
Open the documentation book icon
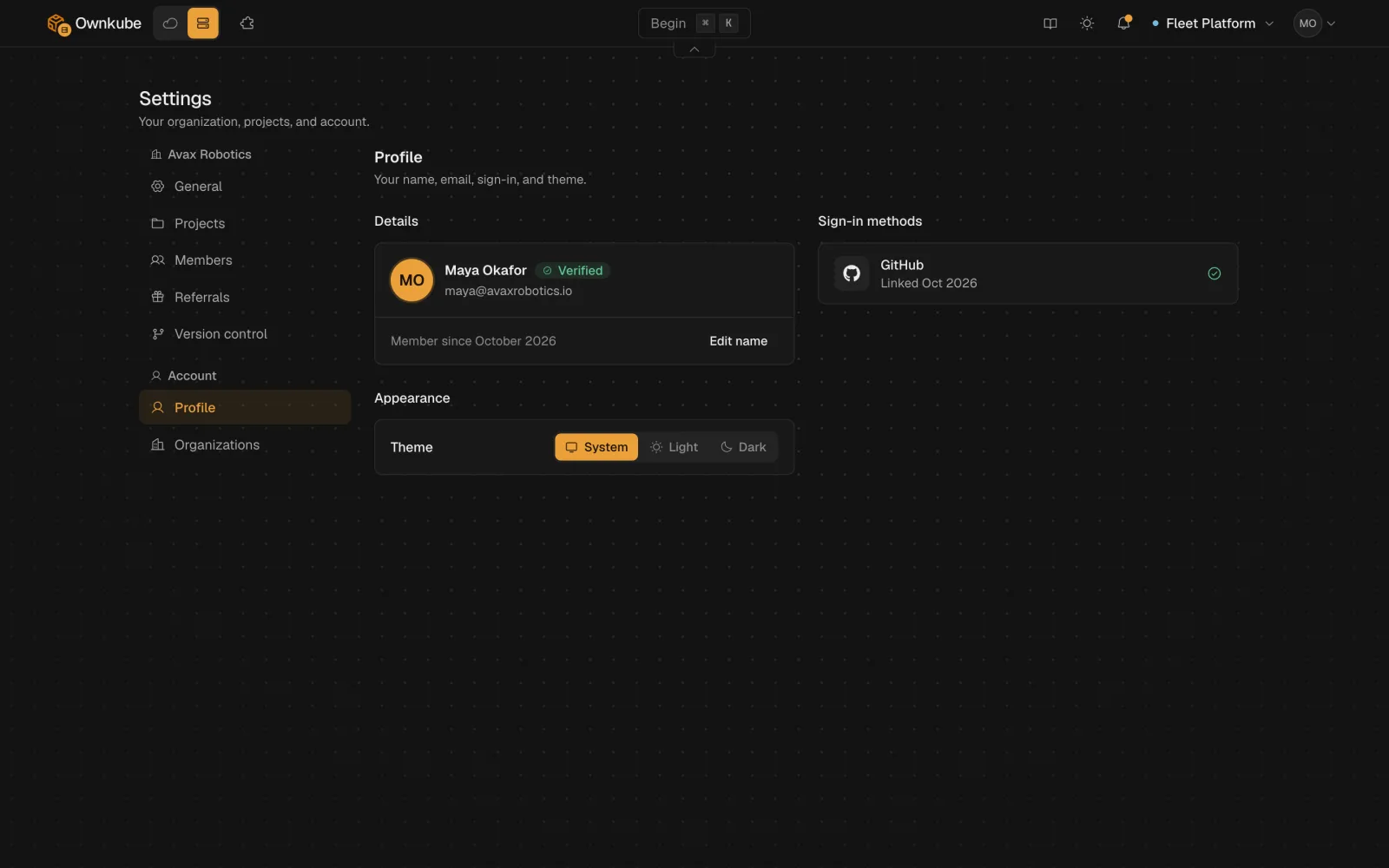point(1050,23)
